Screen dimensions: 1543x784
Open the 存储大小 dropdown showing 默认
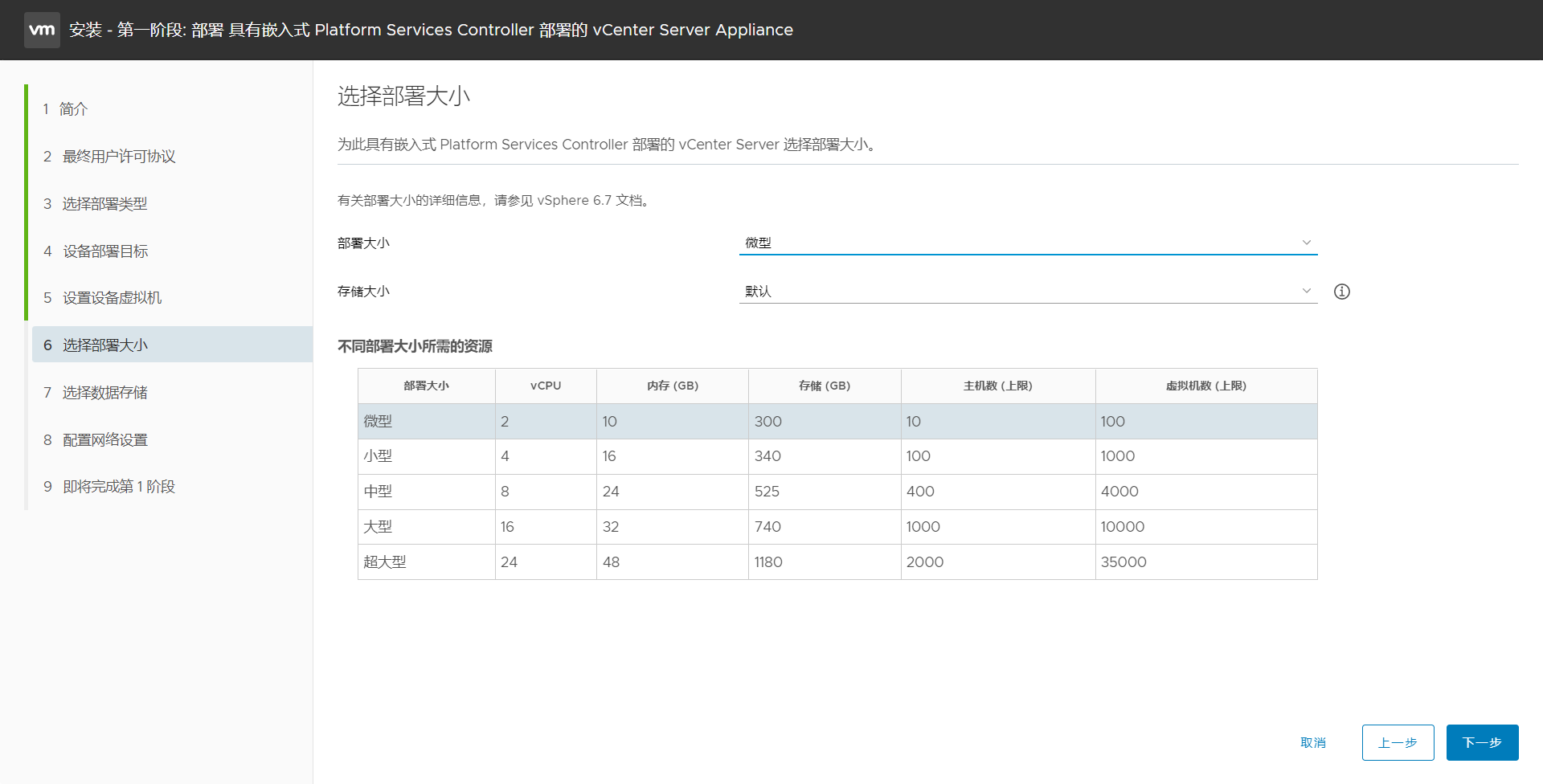pos(1028,291)
